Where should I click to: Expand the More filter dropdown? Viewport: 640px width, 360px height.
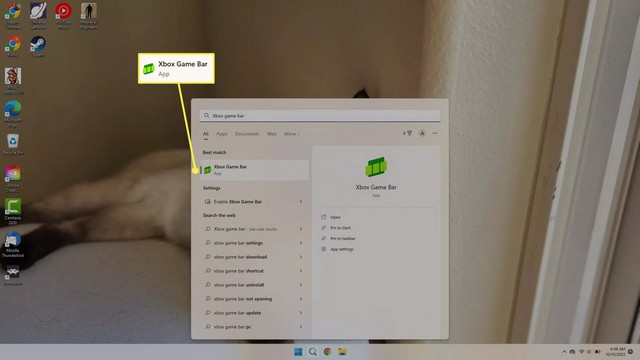click(x=292, y=134)
